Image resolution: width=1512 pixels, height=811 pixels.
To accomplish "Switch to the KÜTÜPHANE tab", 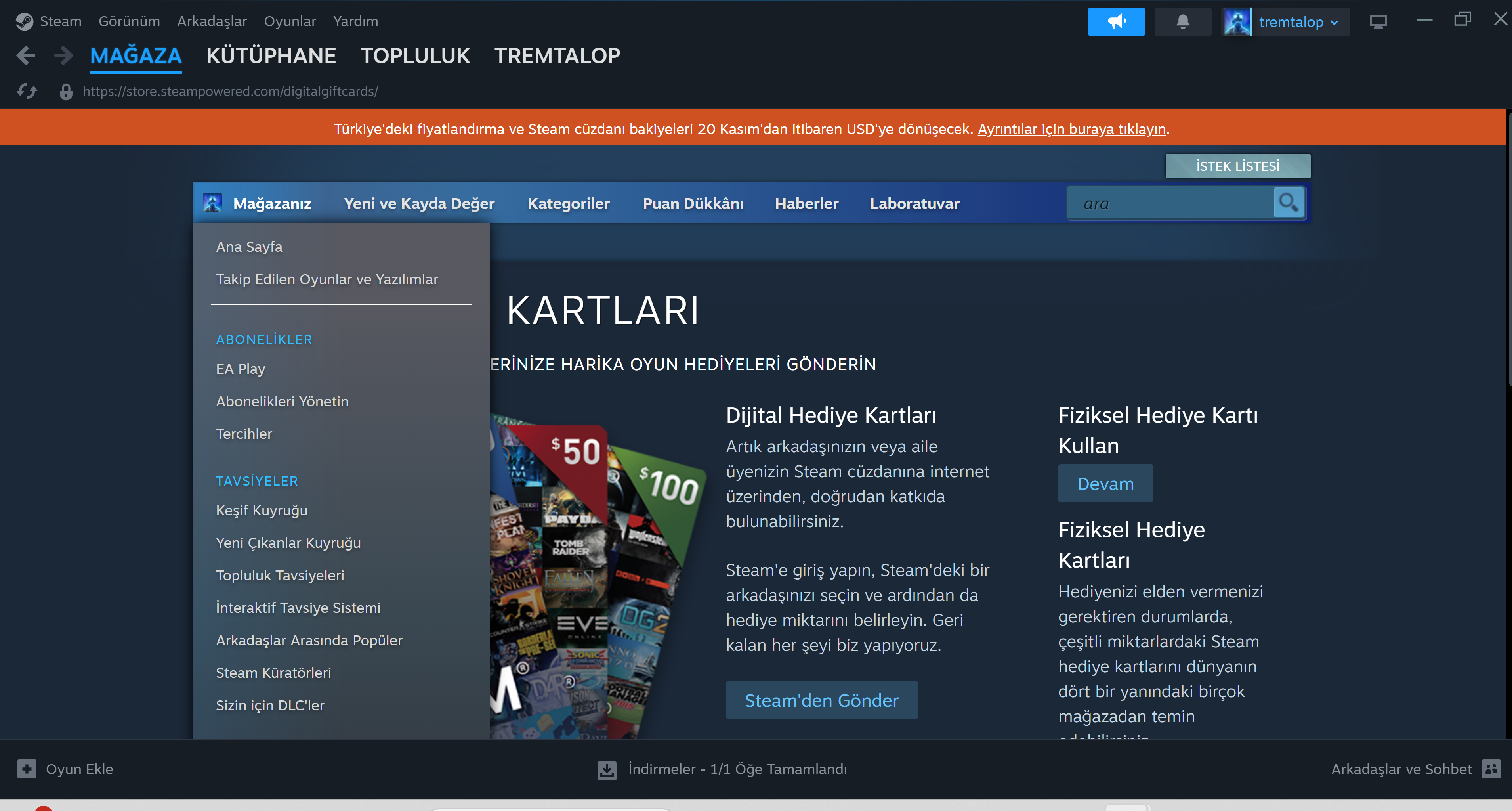I will click(x=271, y=56).
